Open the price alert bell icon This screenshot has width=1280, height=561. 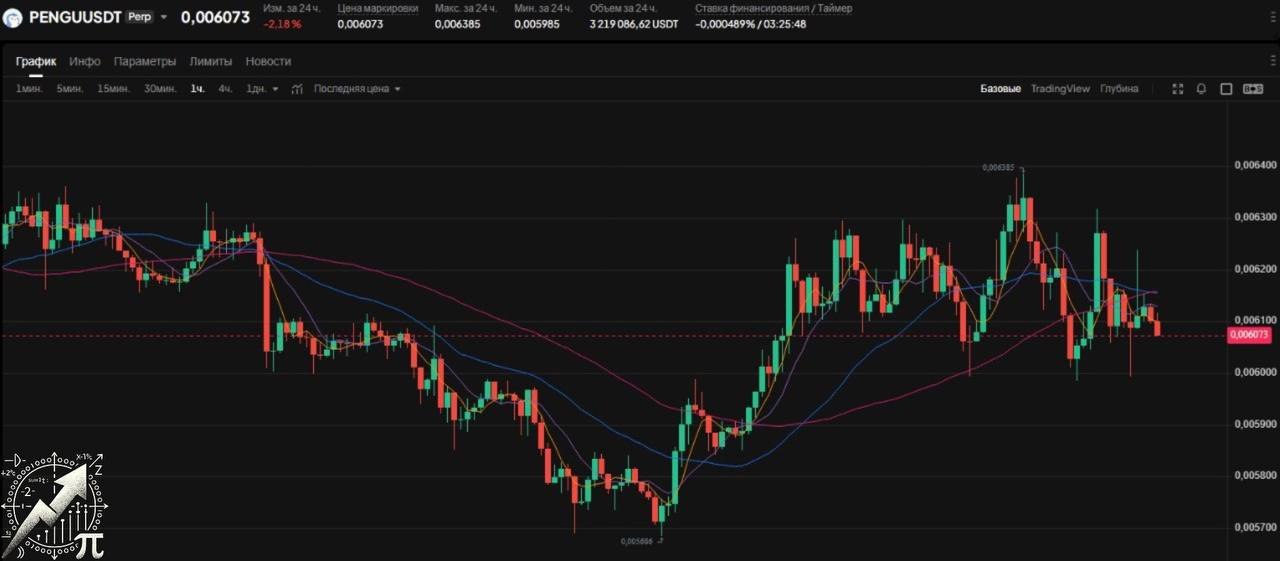click(x=1201, y=89)
